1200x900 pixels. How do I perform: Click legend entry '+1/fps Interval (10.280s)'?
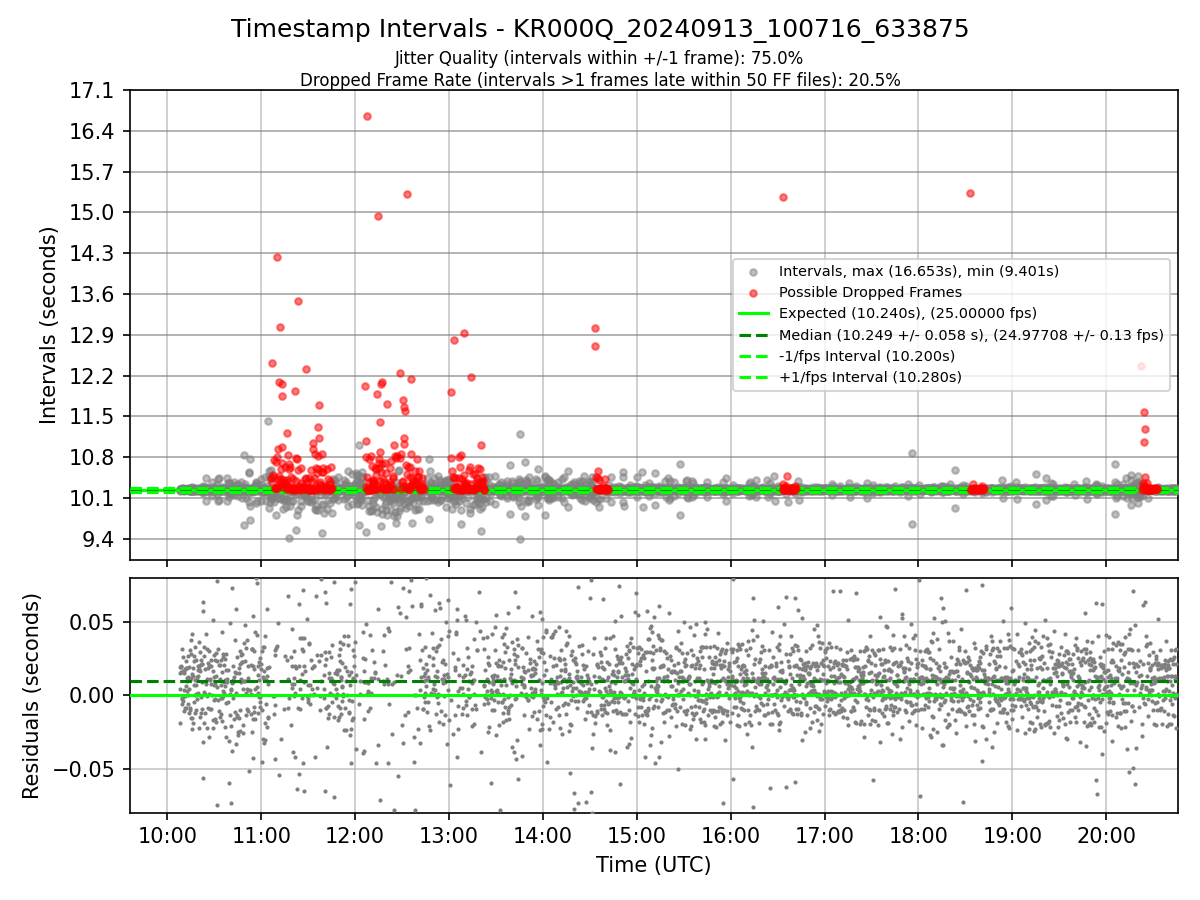pos(870,377)
